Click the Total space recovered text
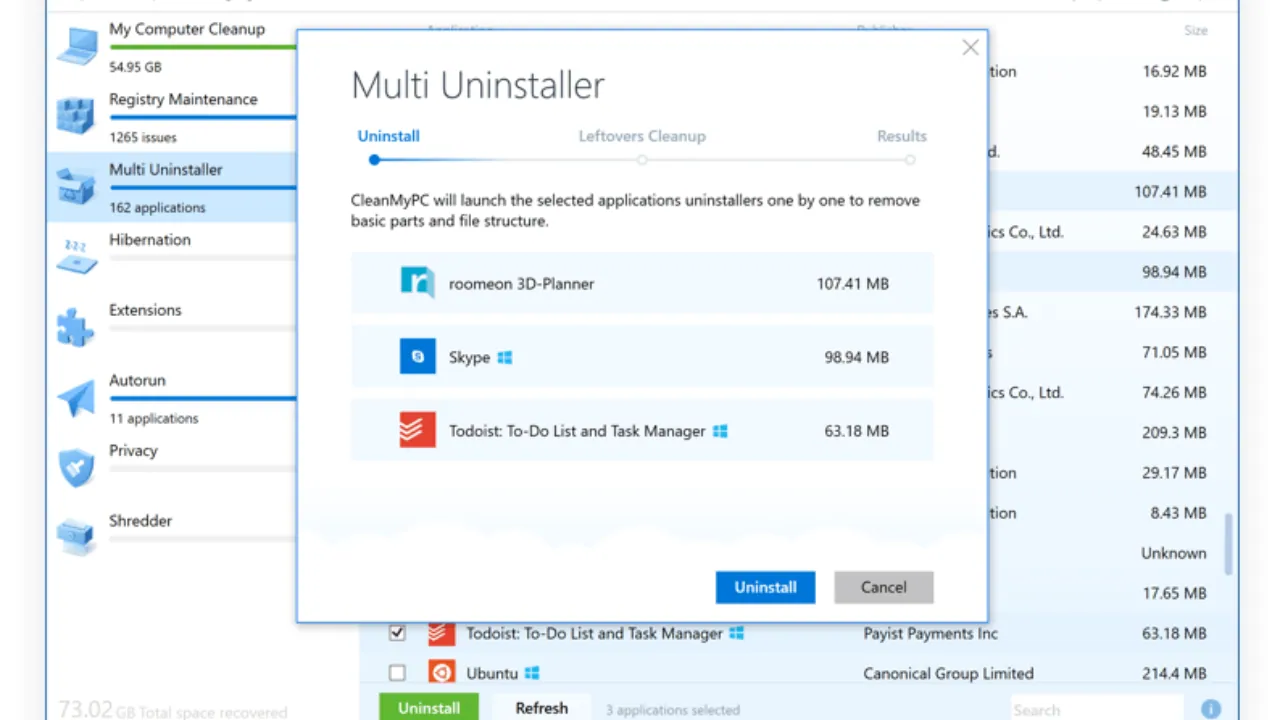The height and width of the screenshot is (720, 1280). pos(200,713)
